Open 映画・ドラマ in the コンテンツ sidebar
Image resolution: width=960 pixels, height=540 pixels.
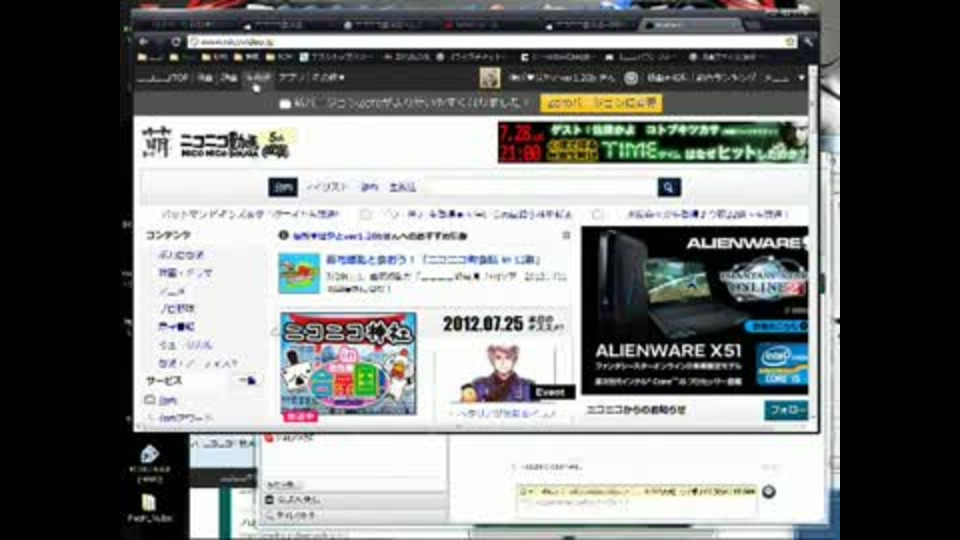point(185,272)
